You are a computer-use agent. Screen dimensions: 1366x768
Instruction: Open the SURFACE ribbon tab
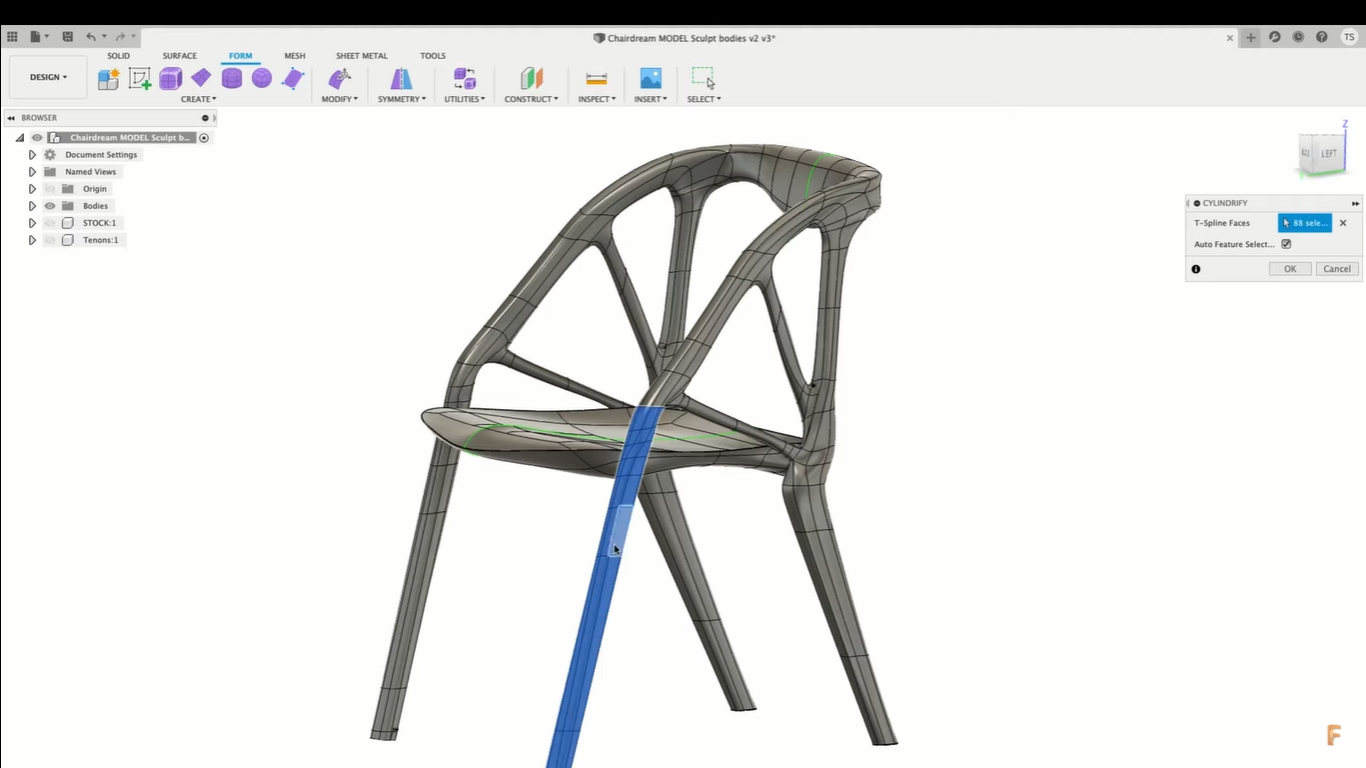point(179,55)
